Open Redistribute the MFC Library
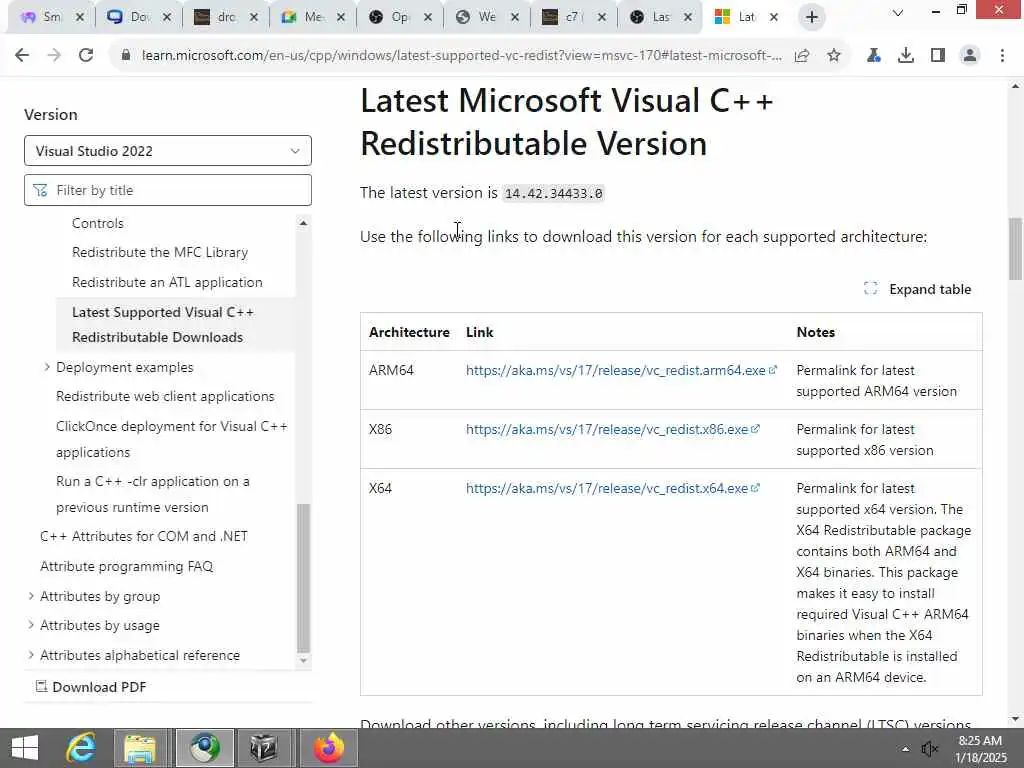Viewport: 1024px width, 768px height. click(160, 252)
